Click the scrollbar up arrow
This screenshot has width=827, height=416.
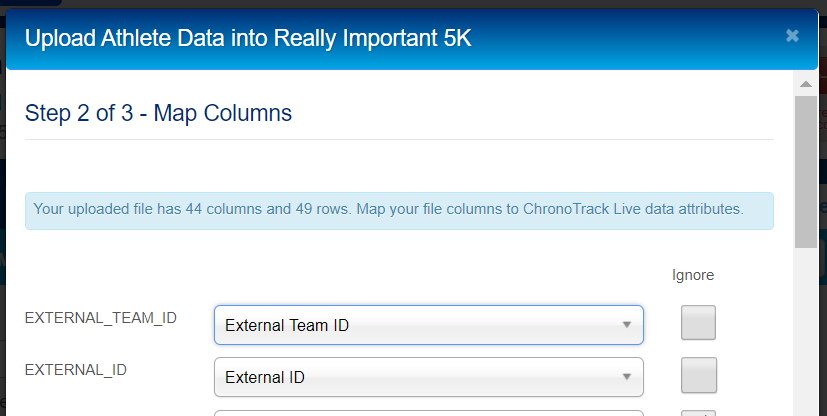pos(805,84)
